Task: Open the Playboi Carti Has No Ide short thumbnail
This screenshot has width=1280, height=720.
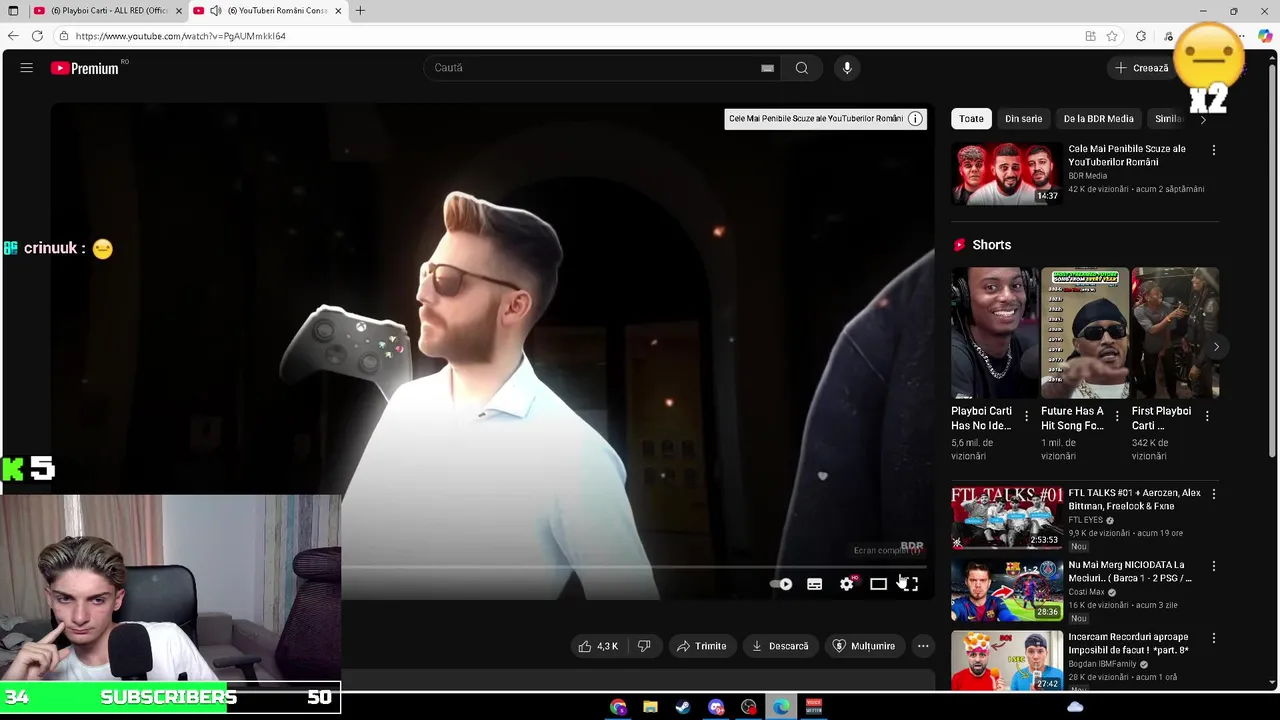Action: pyautogui.click(x=994, y=333)
